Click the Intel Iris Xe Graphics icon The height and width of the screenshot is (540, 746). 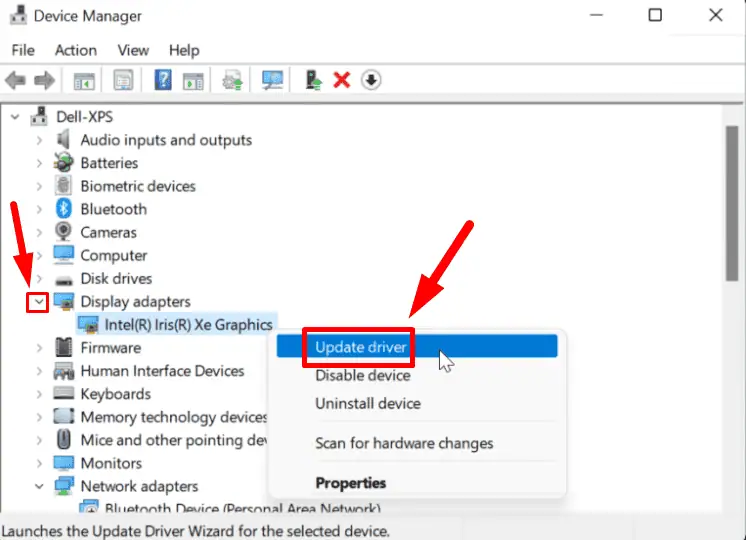click(88, 324)
